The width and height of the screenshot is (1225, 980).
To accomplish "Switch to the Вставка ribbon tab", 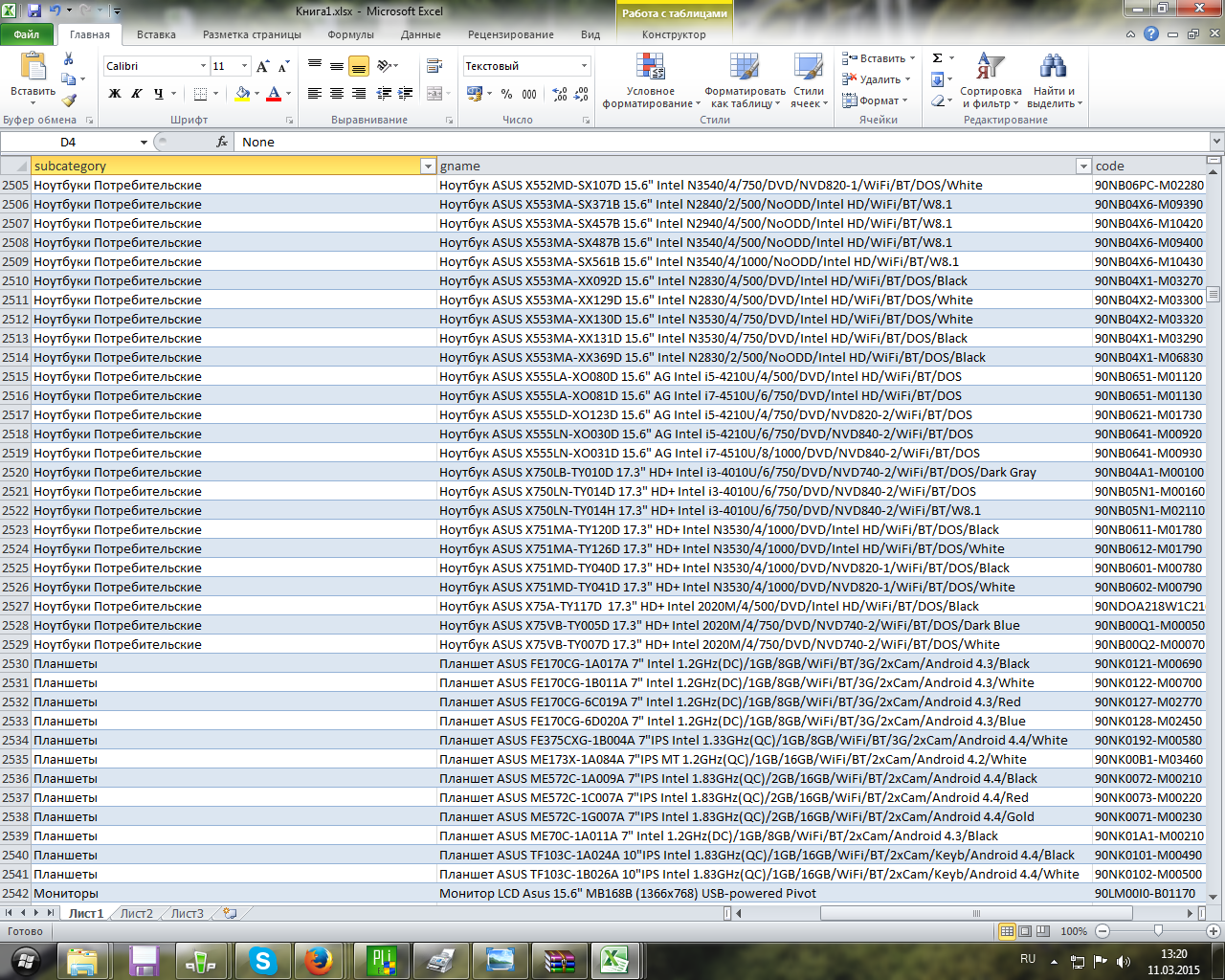I will 156,34.
